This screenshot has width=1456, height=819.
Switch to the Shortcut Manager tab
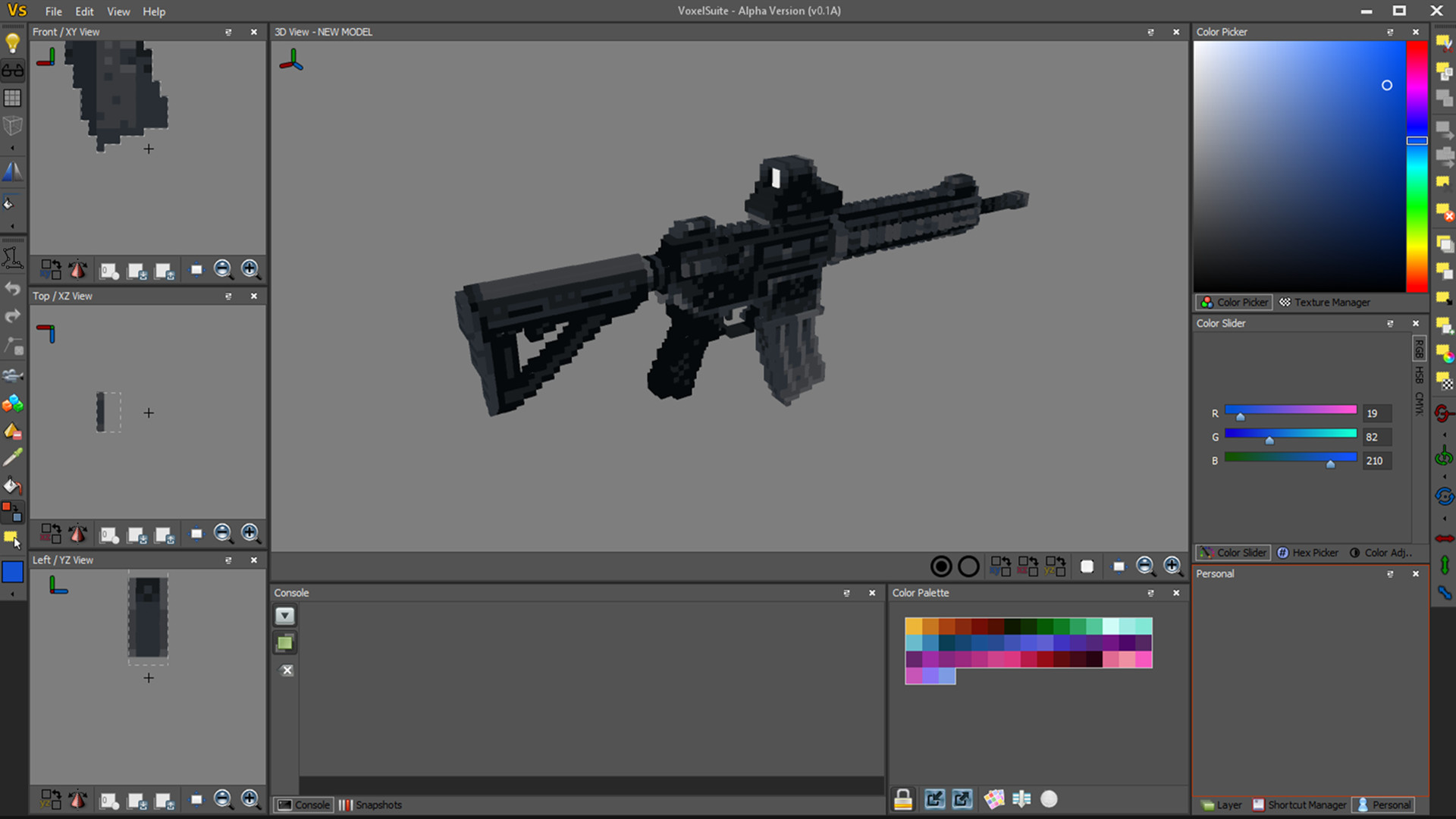(x=1299, y=805)
